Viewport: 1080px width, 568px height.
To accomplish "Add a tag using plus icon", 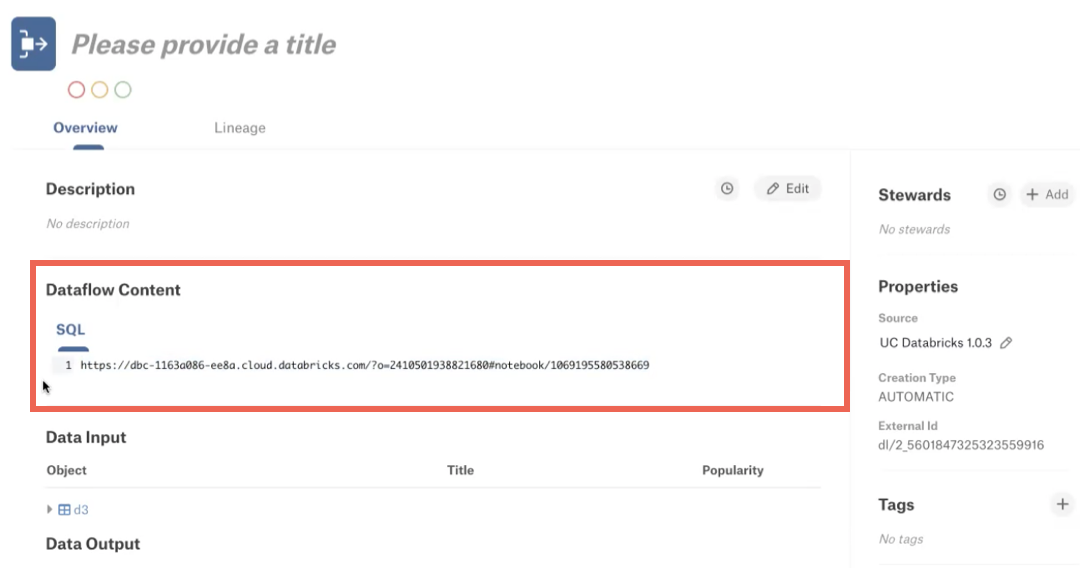I will point(1062,505).
